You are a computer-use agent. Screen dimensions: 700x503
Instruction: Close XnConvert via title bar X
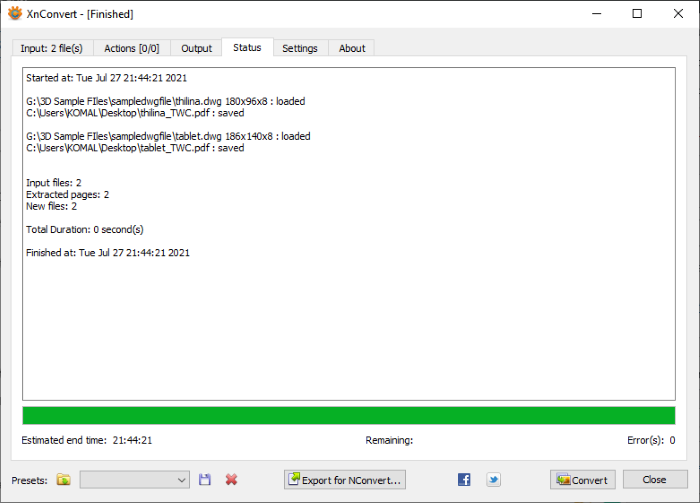678,14
